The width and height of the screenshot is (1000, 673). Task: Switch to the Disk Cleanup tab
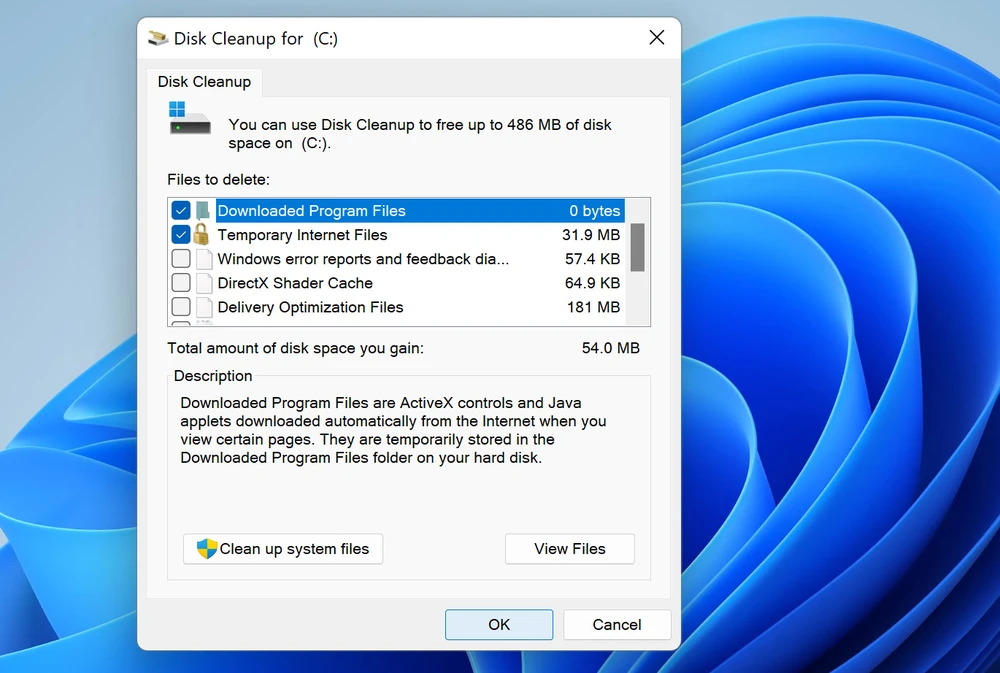click(x=204, y=82)
